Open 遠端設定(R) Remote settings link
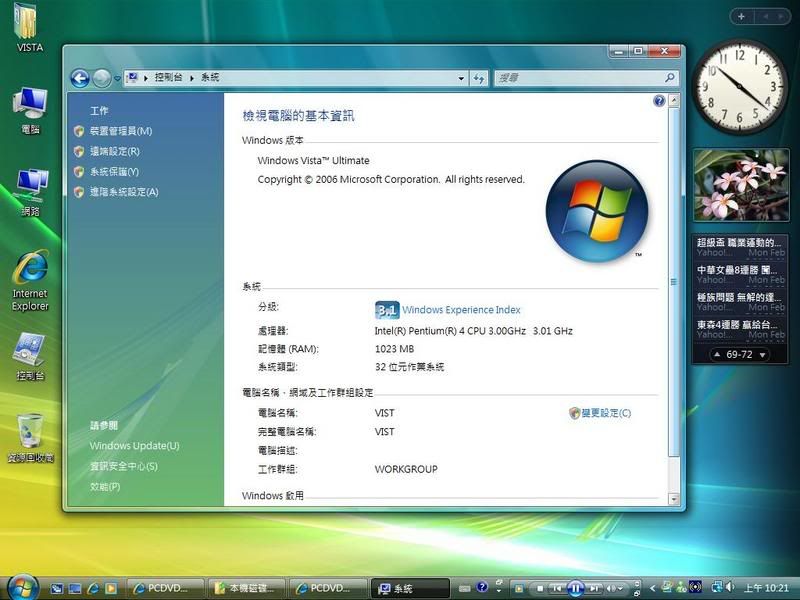800x600 pixels. [x=115, y=152]
